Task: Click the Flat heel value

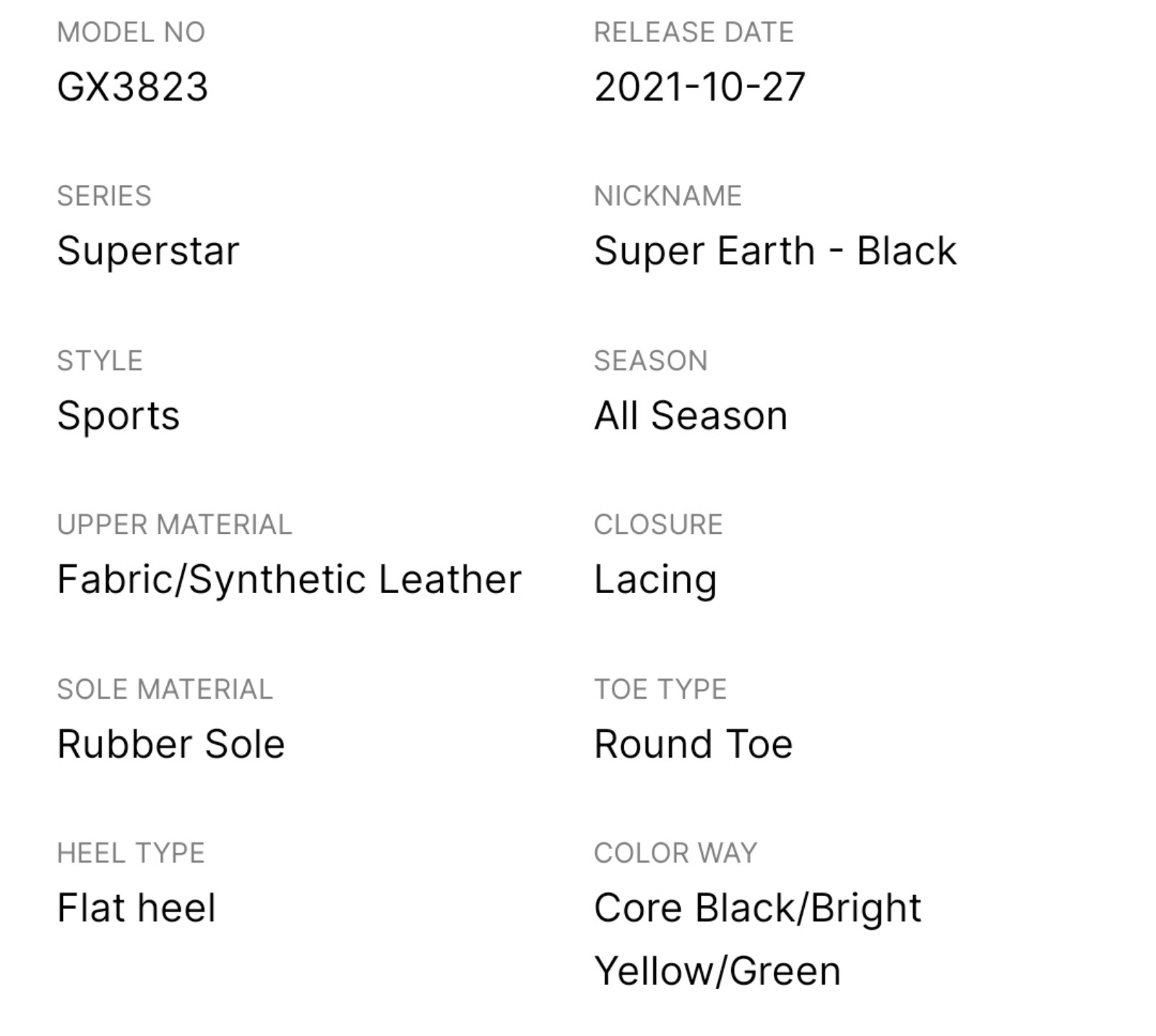Action: coord(137,909)
